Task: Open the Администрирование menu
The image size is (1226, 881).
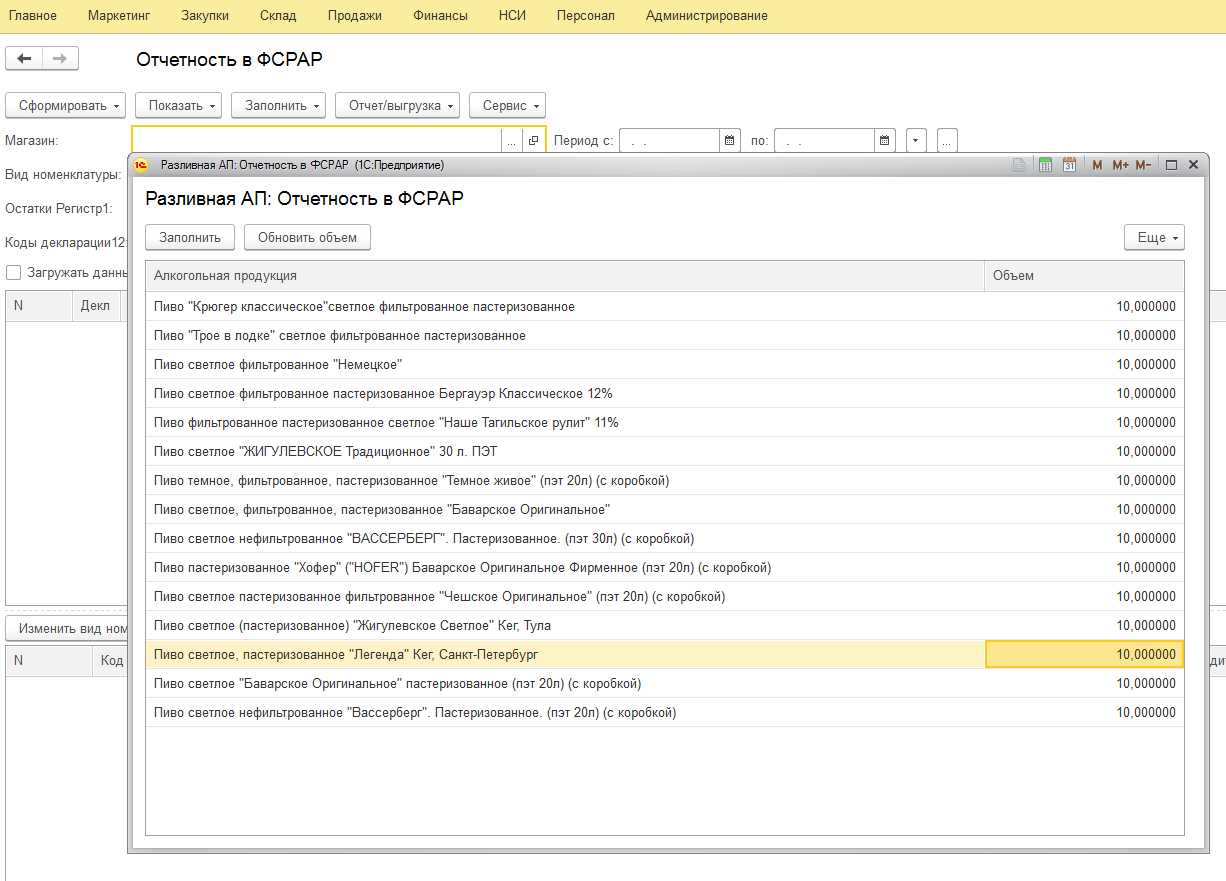Action: click(707, 16)
